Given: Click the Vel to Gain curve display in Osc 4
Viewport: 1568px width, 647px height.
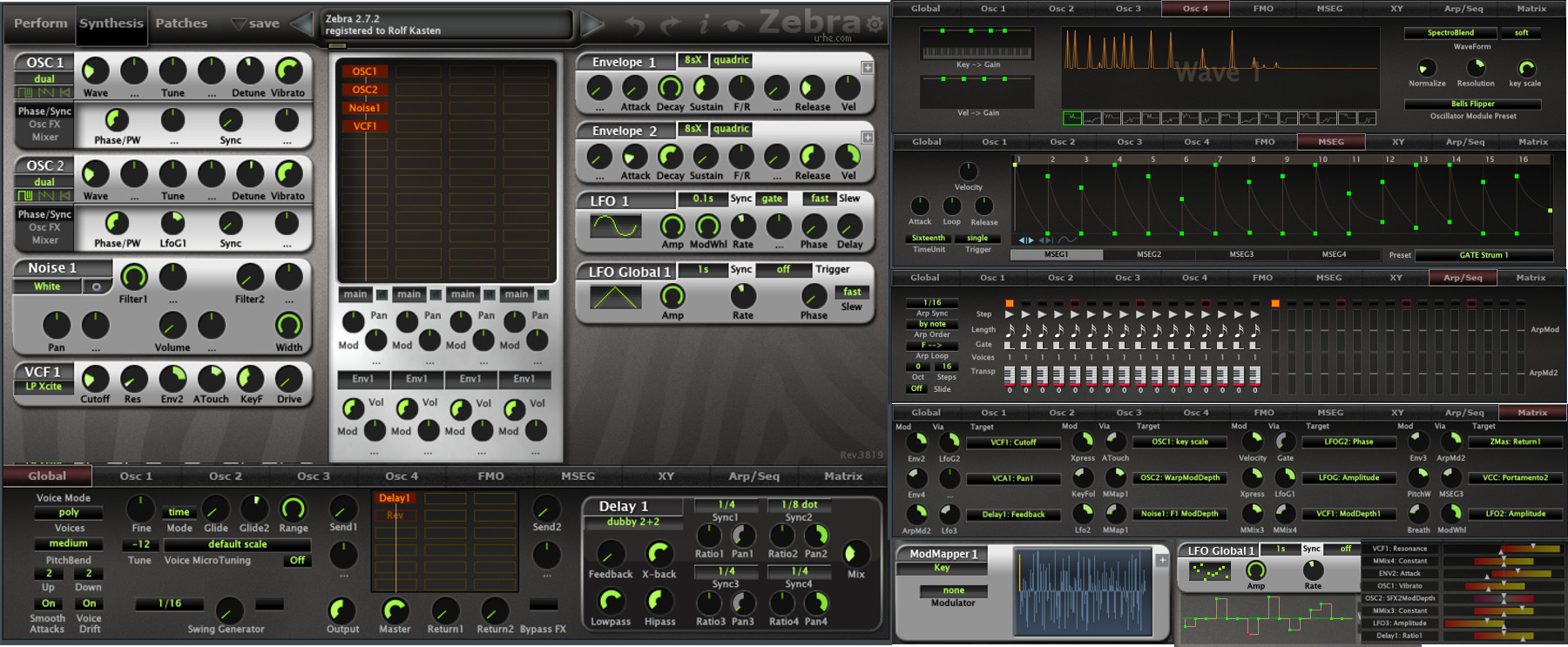Looking at the screenshot, I should (978, 92).
